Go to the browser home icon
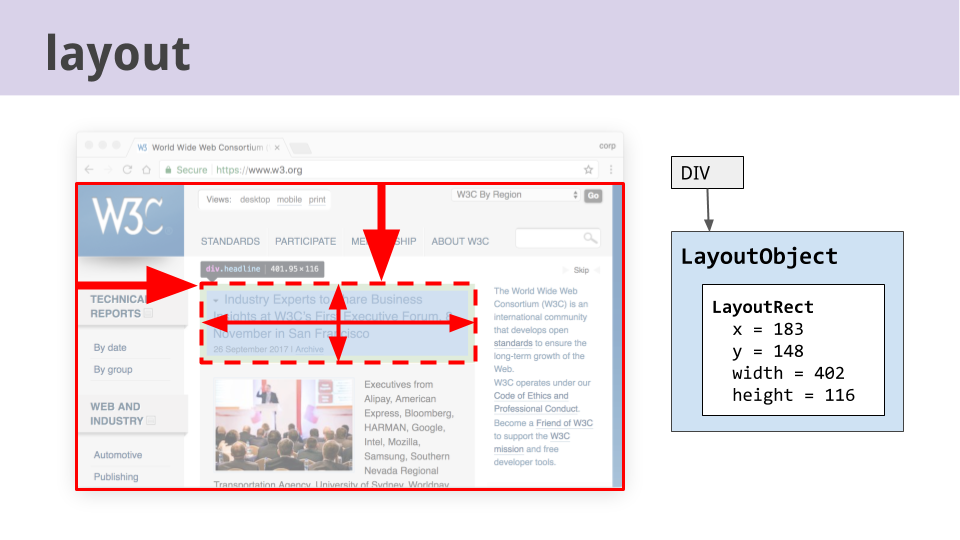Screen dimensions: 960x540 point(146,170)
